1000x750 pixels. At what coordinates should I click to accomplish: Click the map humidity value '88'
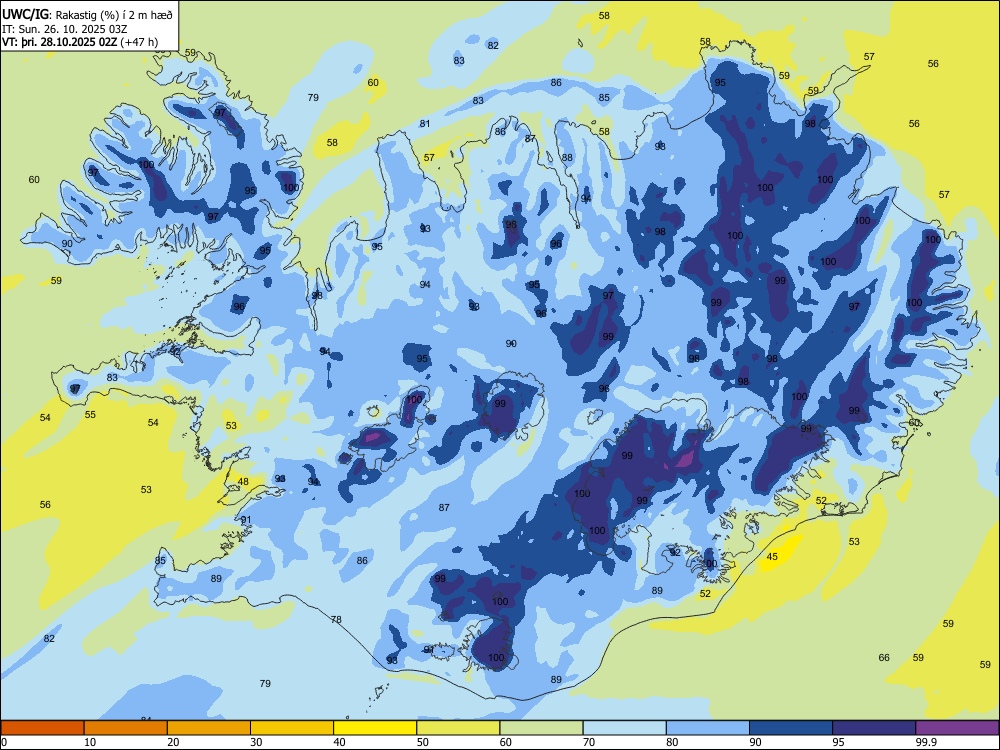tap(567, 158)
